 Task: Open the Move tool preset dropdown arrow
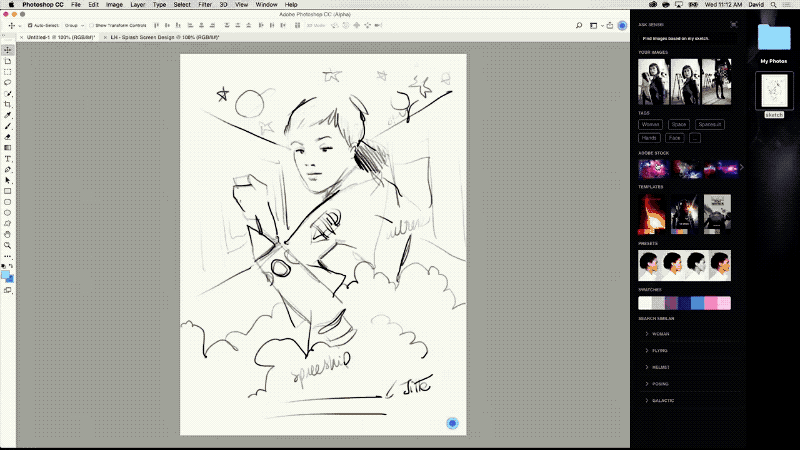tap(20, 26)
